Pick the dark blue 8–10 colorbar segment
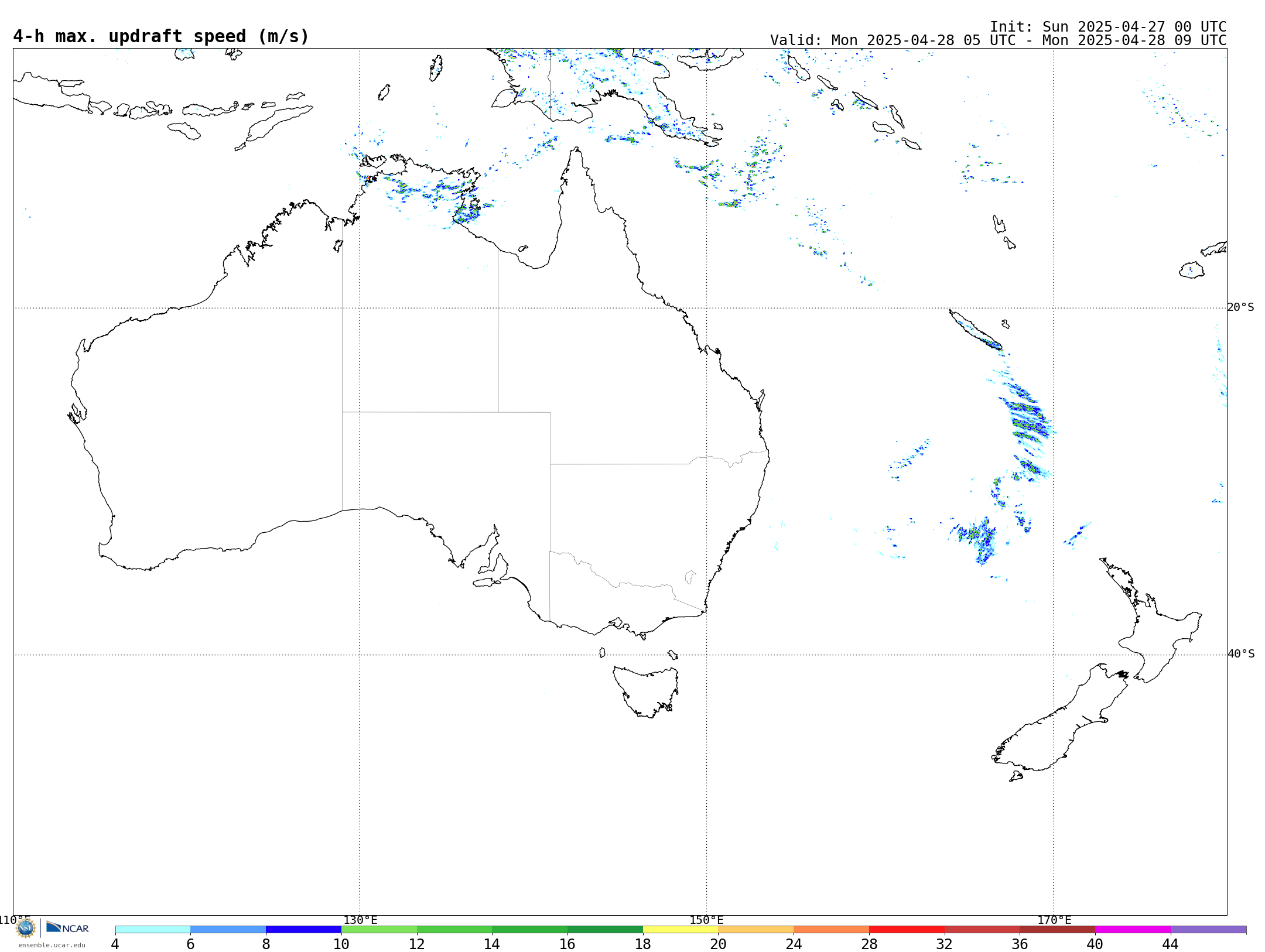Screen dimensions: 1265x952 (x=303, y=930)
